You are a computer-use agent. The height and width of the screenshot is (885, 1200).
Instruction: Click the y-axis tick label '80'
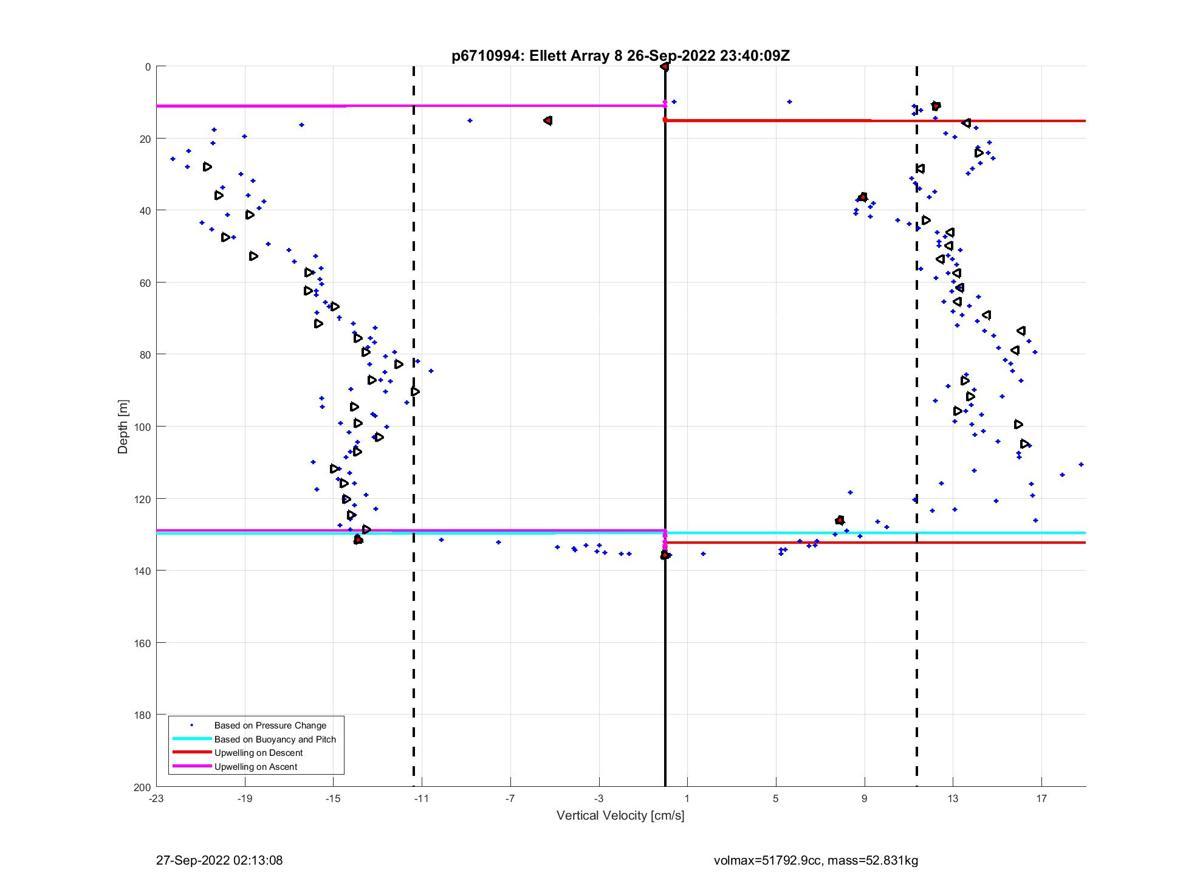coord(145,355)
